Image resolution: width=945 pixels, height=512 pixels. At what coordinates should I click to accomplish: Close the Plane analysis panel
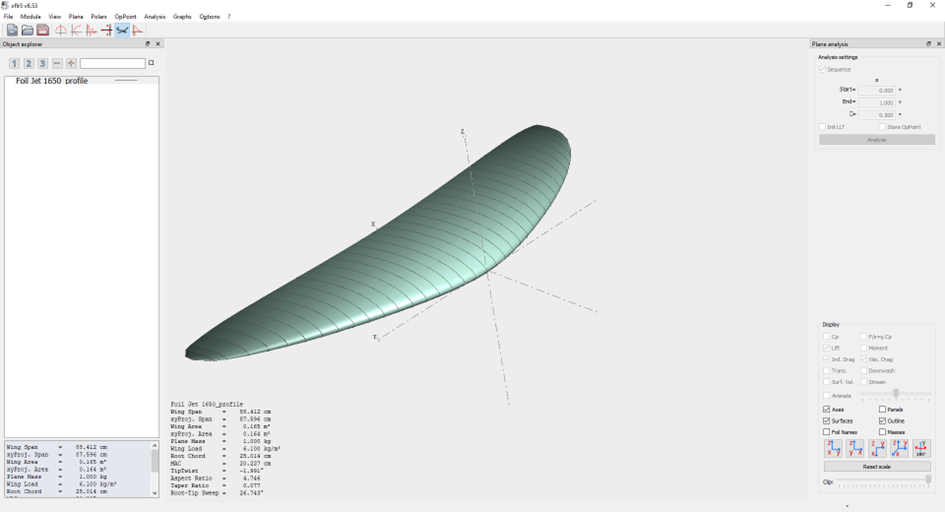939,44
